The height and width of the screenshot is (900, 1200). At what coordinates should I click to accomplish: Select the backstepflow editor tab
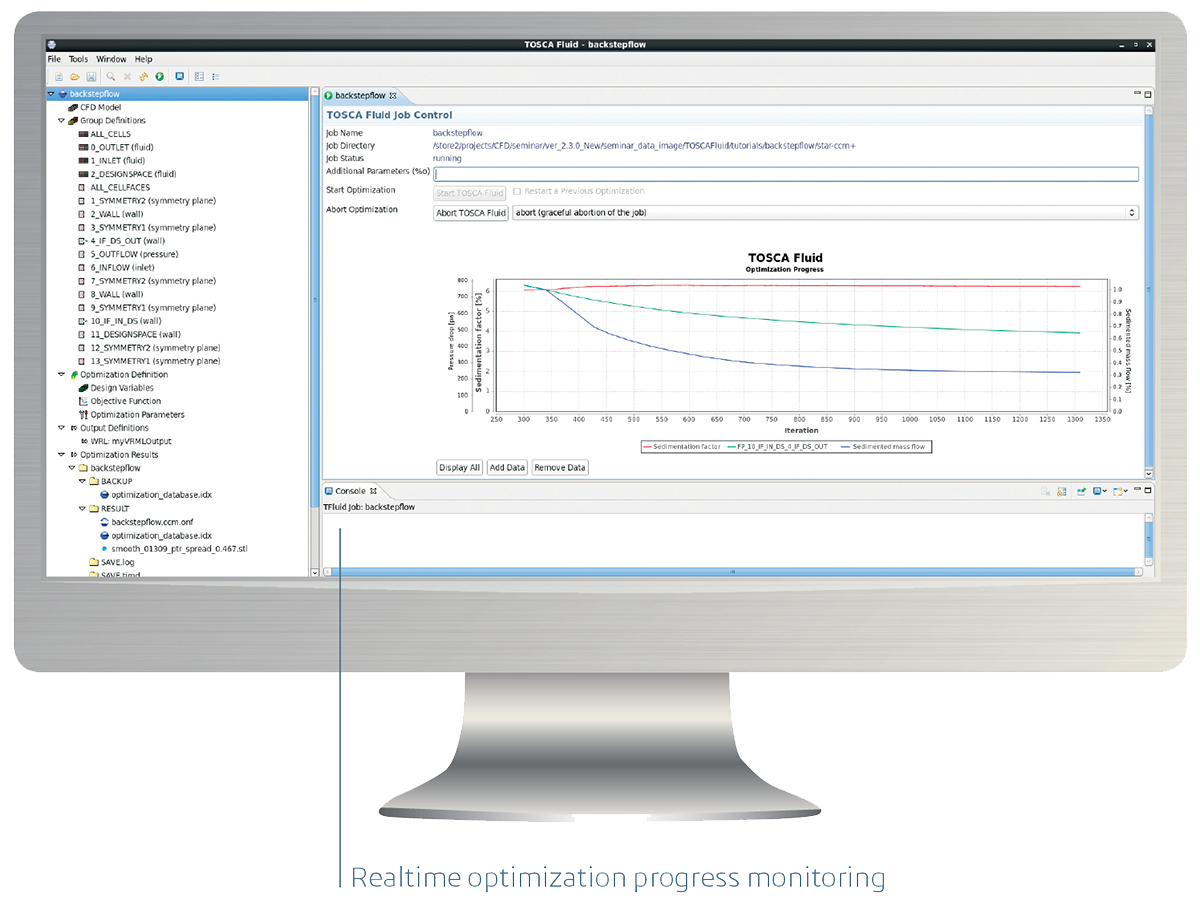pos(361,95)
